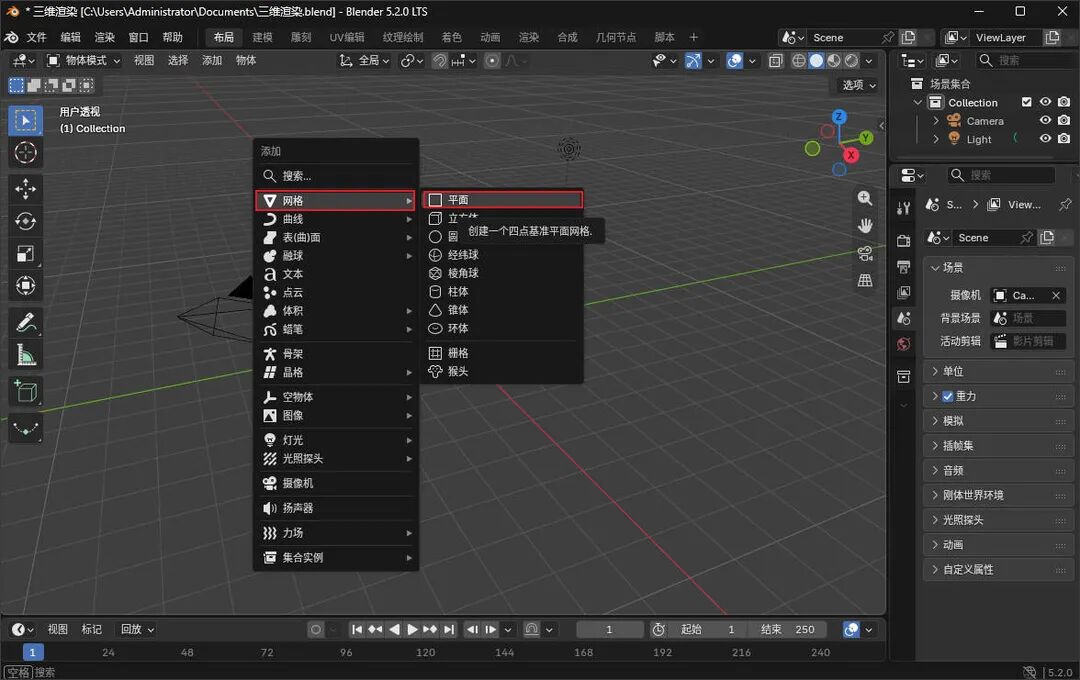Disable Camera in renders icon

(1064, 121)
